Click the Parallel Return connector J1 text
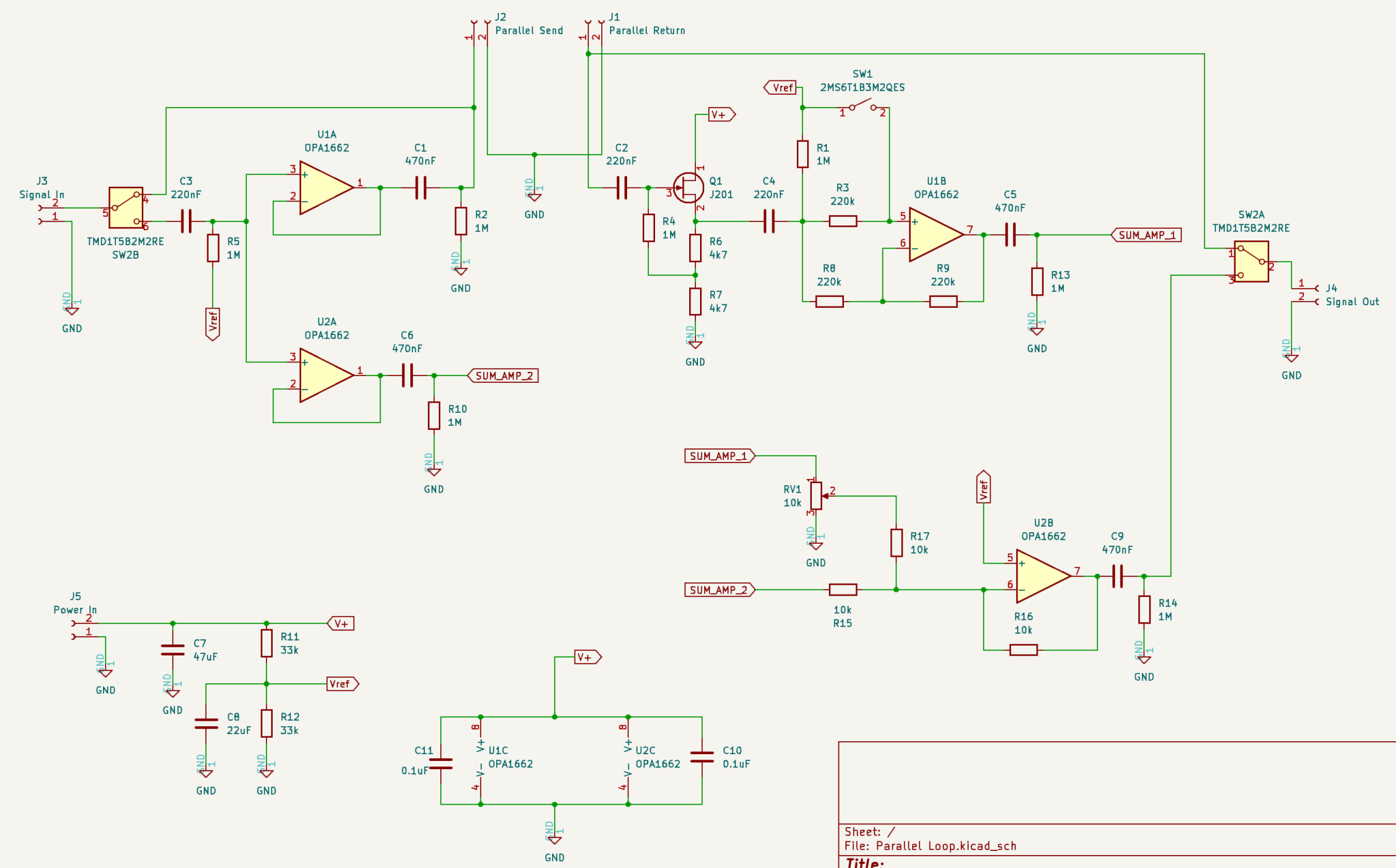This screenshot has height=868, width=1396. 647,31
